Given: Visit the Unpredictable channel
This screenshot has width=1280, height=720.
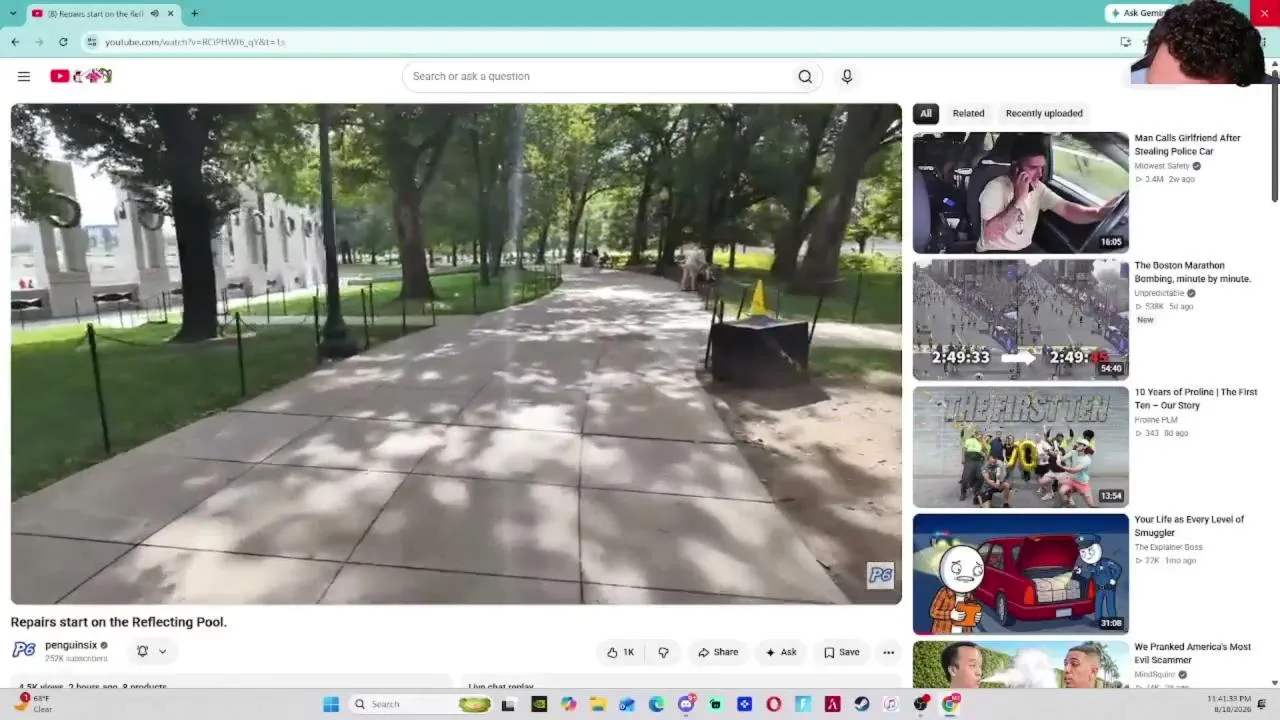Looking at the screenshot, I should click(1159, 293).
